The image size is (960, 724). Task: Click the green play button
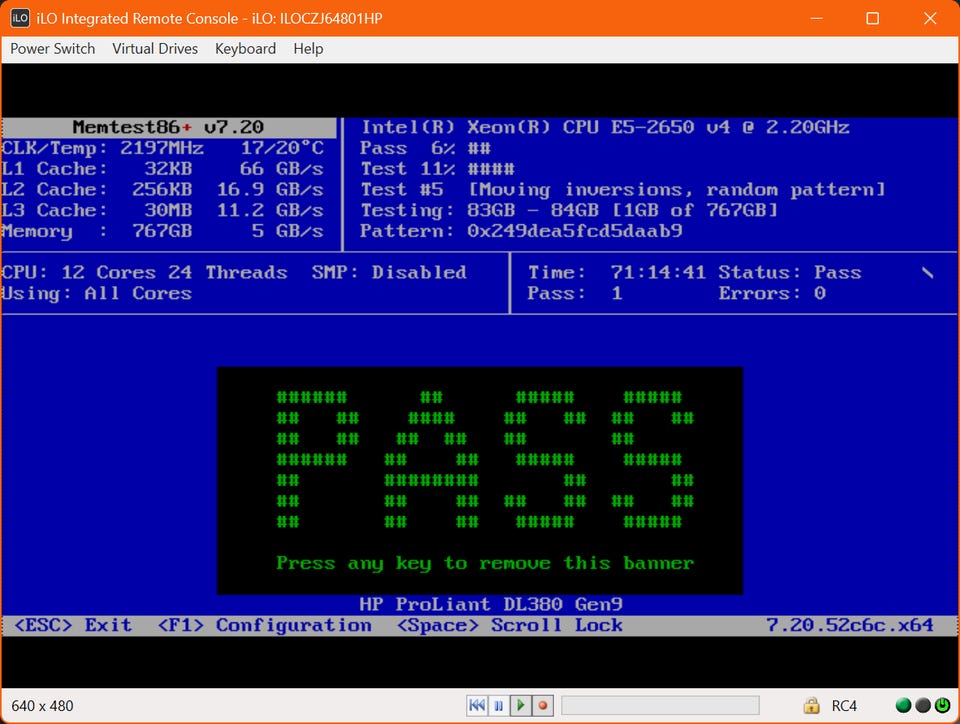pyautogui.click(x=520, y=706)
